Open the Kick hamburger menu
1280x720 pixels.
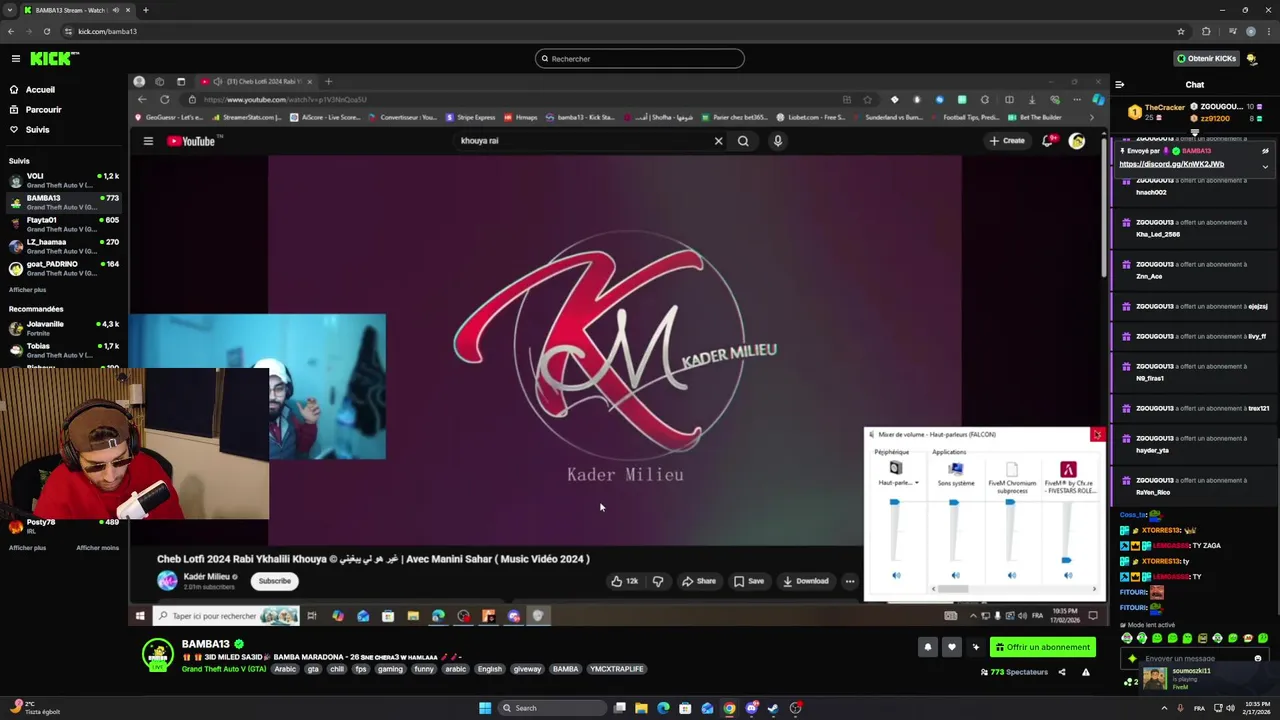pos(15,59)
